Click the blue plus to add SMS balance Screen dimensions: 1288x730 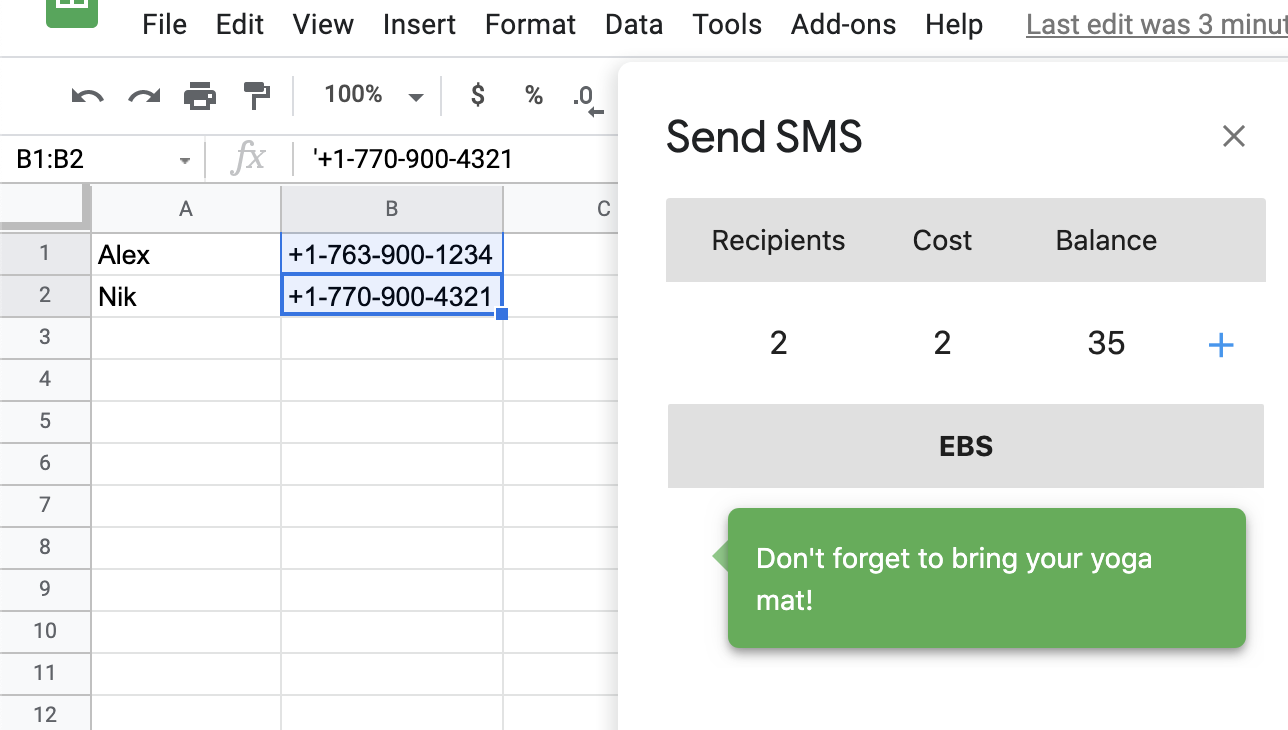(x=1221, y=344)
